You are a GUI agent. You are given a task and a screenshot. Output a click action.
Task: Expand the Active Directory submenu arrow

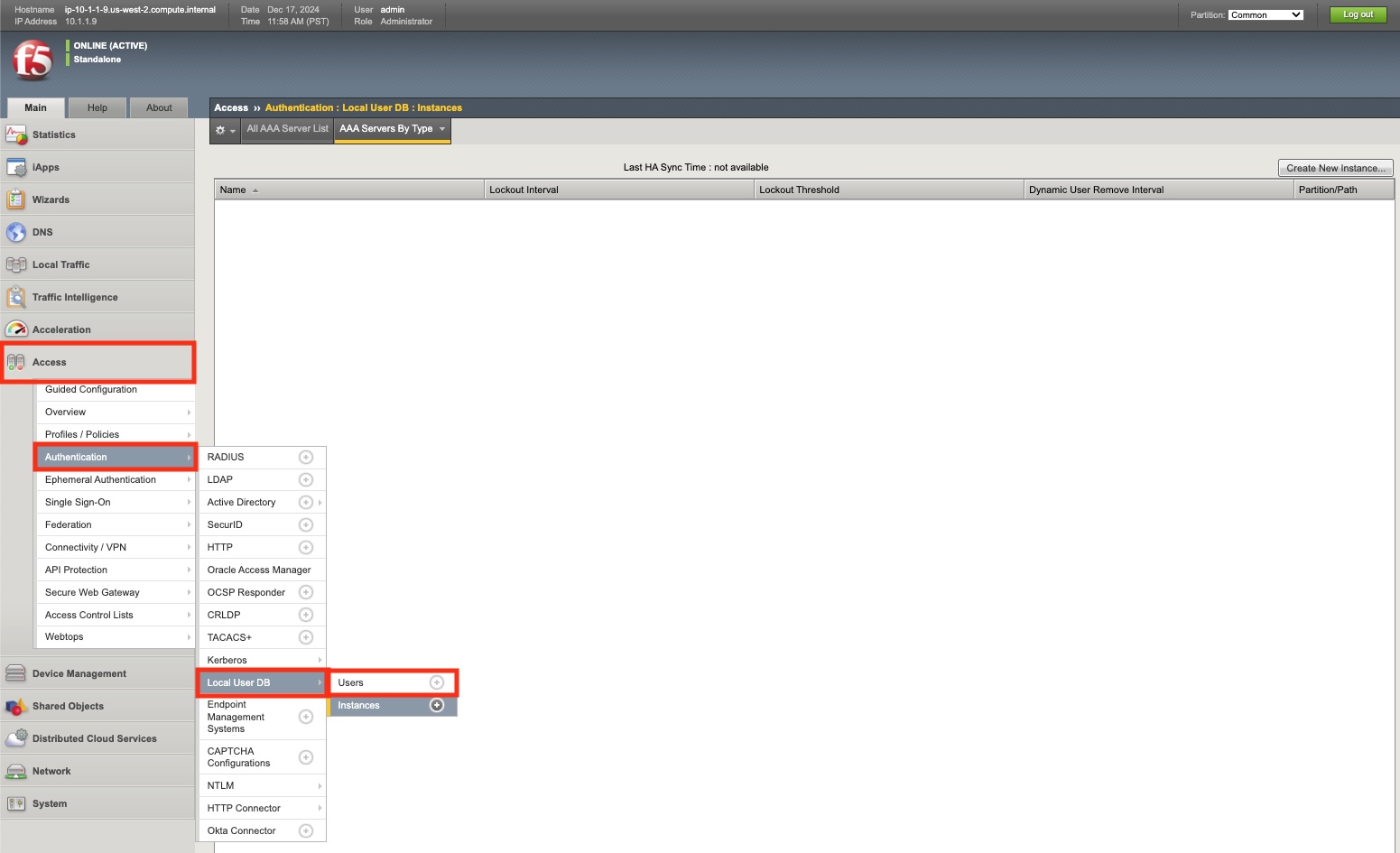(320, 502)
